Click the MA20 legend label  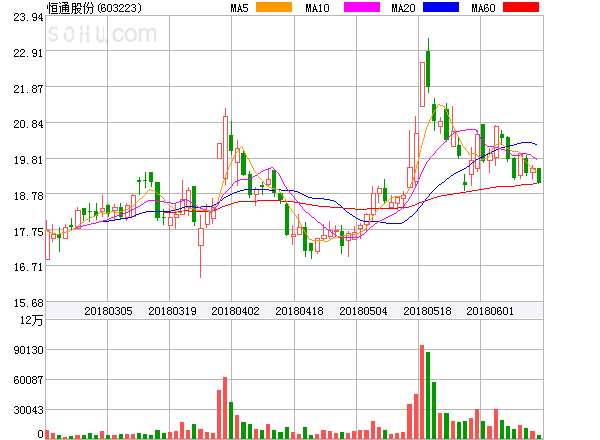(403, 8)
